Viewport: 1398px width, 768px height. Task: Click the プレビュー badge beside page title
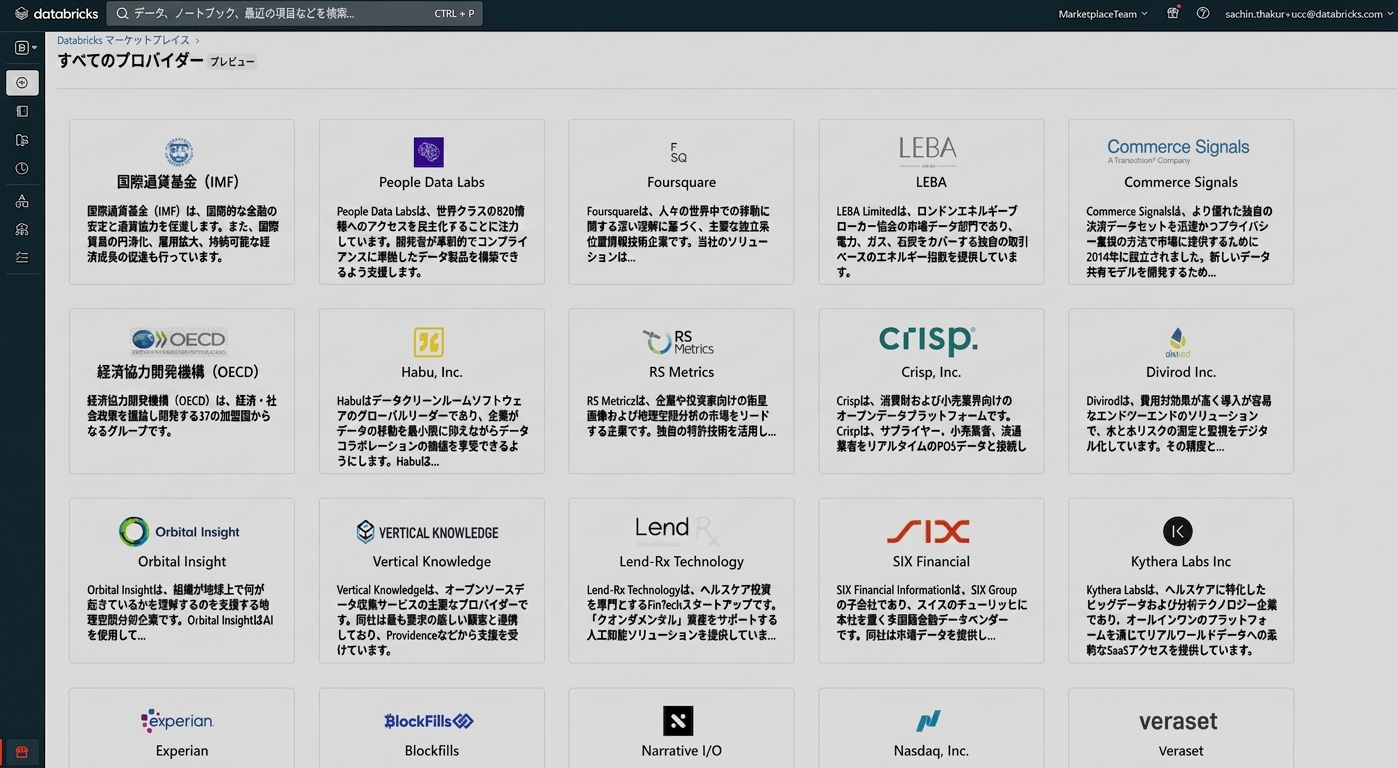[x=232, y=62]
